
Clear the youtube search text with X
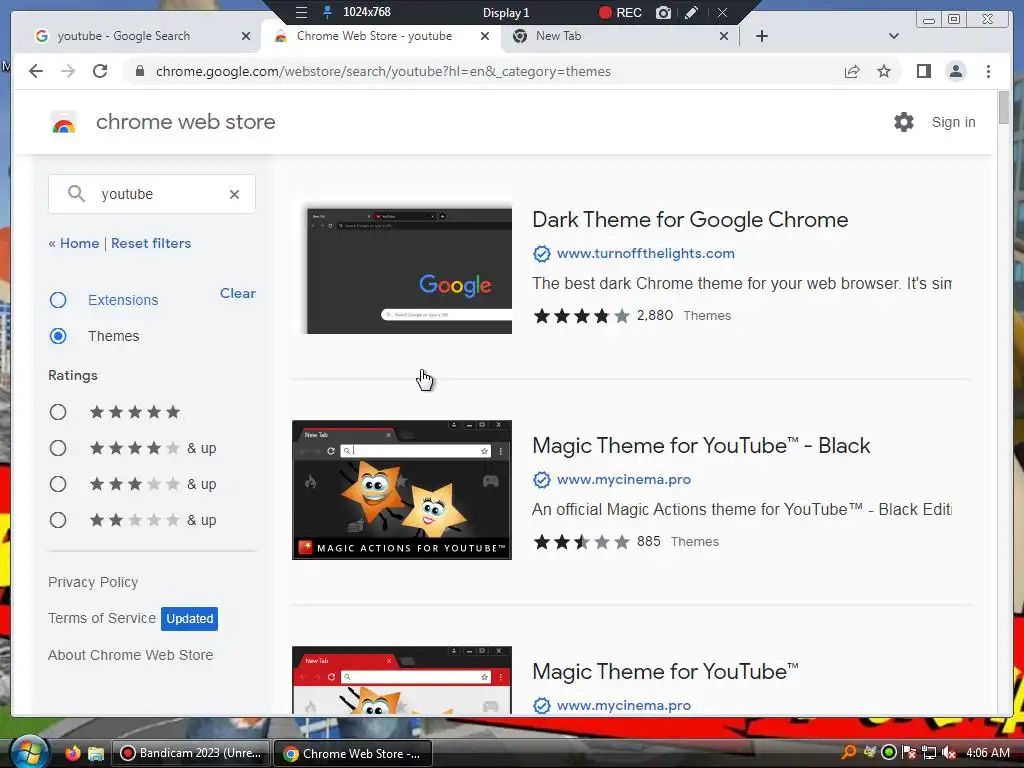click(234, 194)
